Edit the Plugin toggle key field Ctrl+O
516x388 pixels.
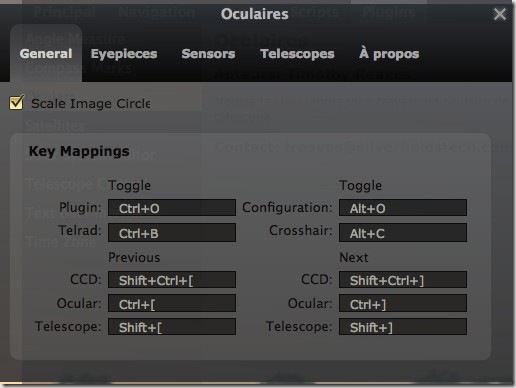pyautogui.click(x=172, y=208)
